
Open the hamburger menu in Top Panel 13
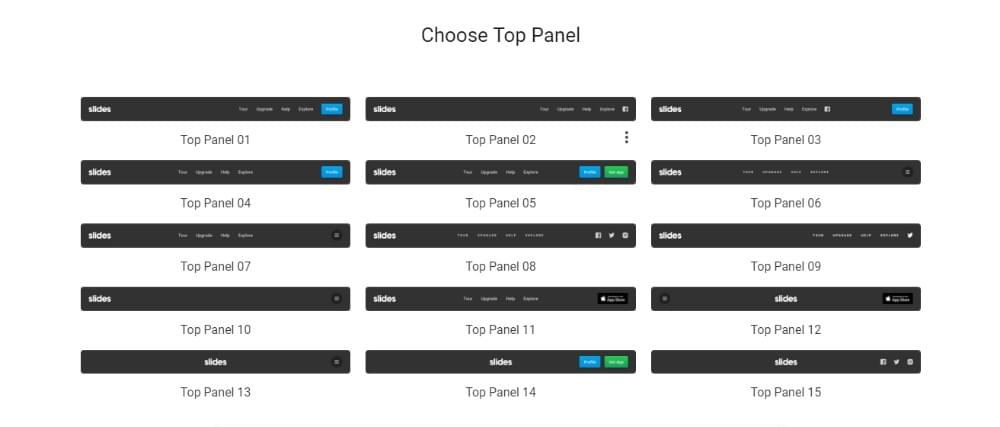coord(337,362)
